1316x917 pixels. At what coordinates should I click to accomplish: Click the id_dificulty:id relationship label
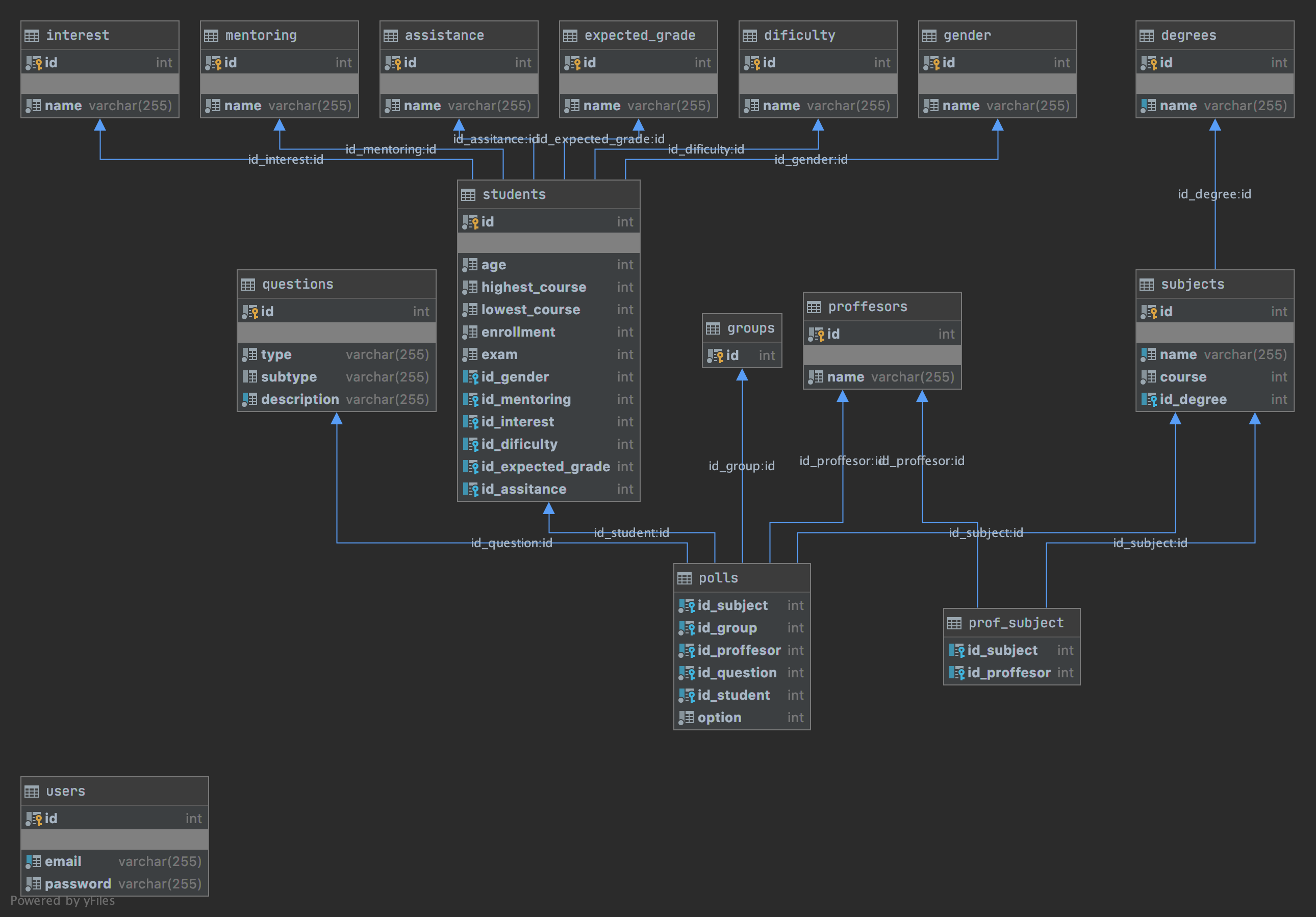pyautogui.click(x=705, y=149)
